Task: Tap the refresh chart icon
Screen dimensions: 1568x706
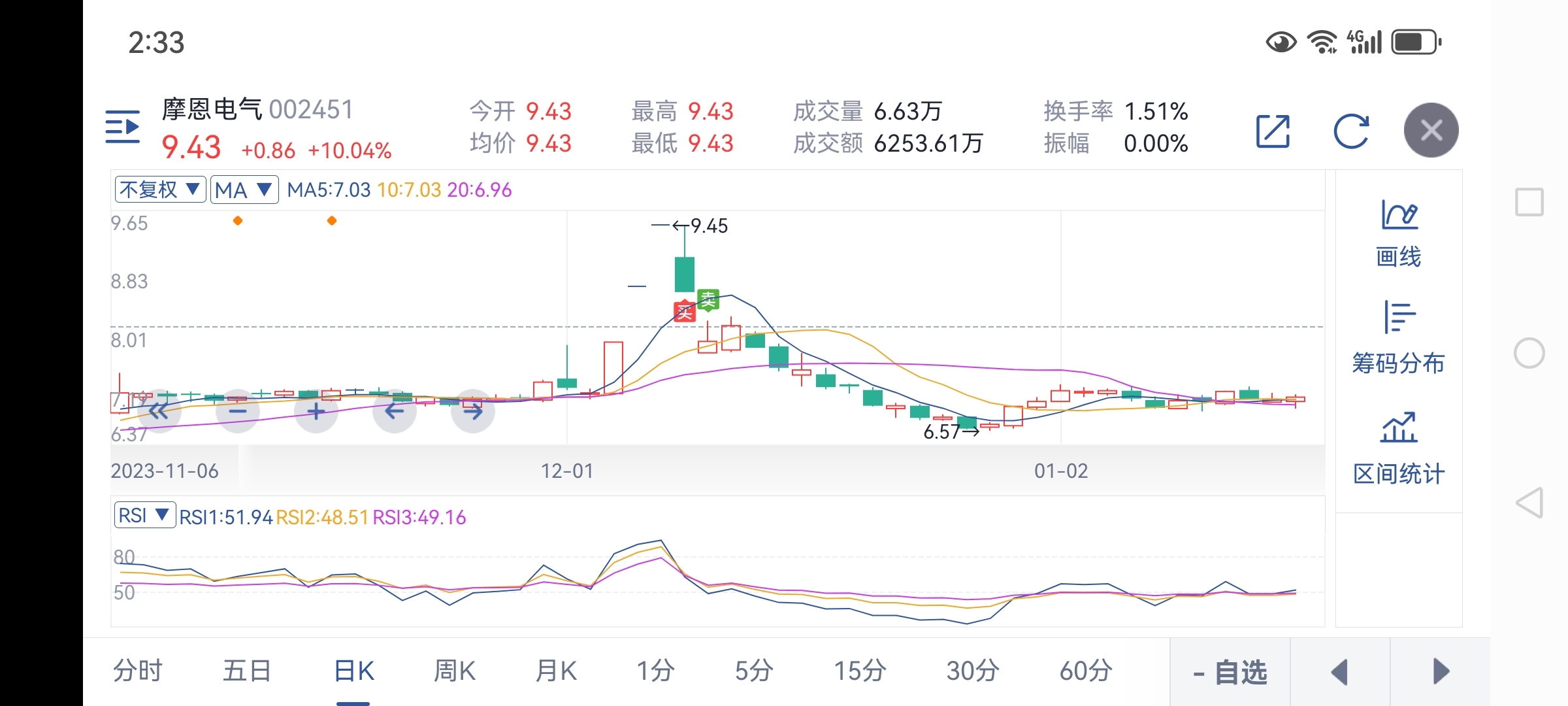Action: (1350, 131)
